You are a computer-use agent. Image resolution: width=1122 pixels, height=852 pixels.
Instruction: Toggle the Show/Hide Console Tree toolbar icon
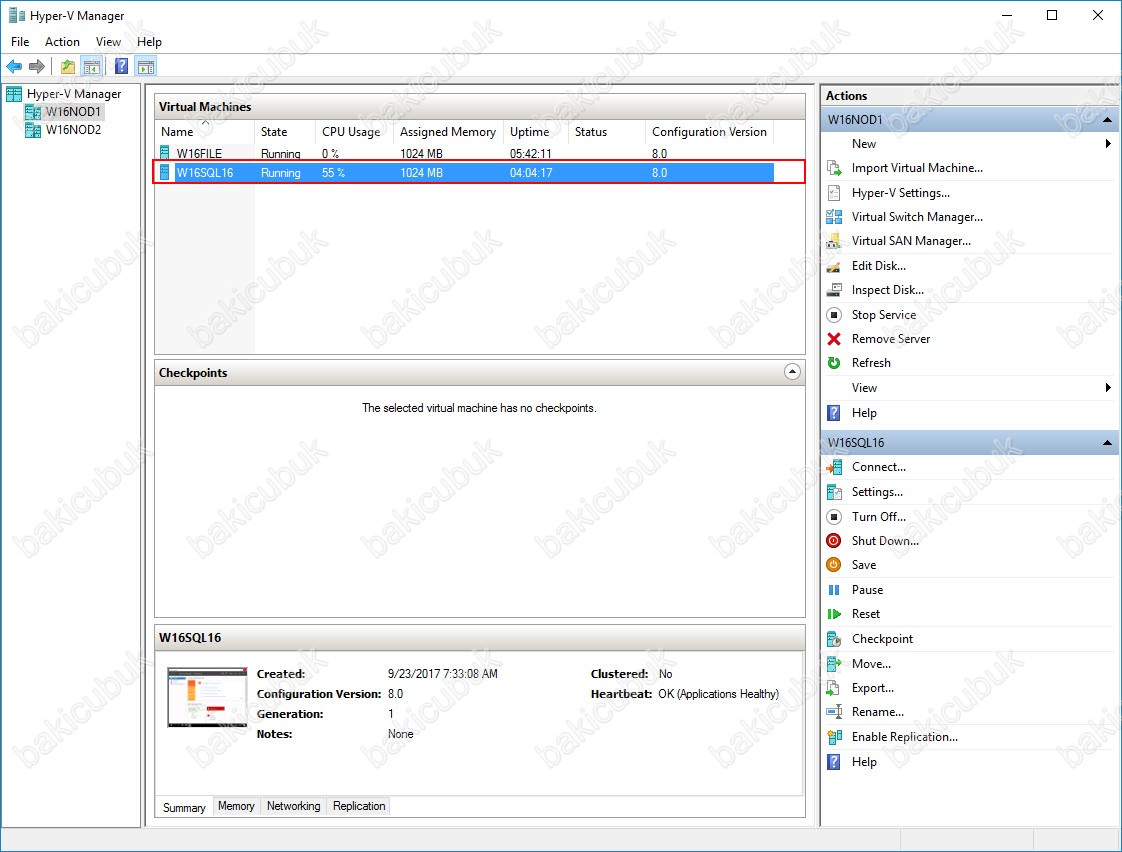coord(92,67)
